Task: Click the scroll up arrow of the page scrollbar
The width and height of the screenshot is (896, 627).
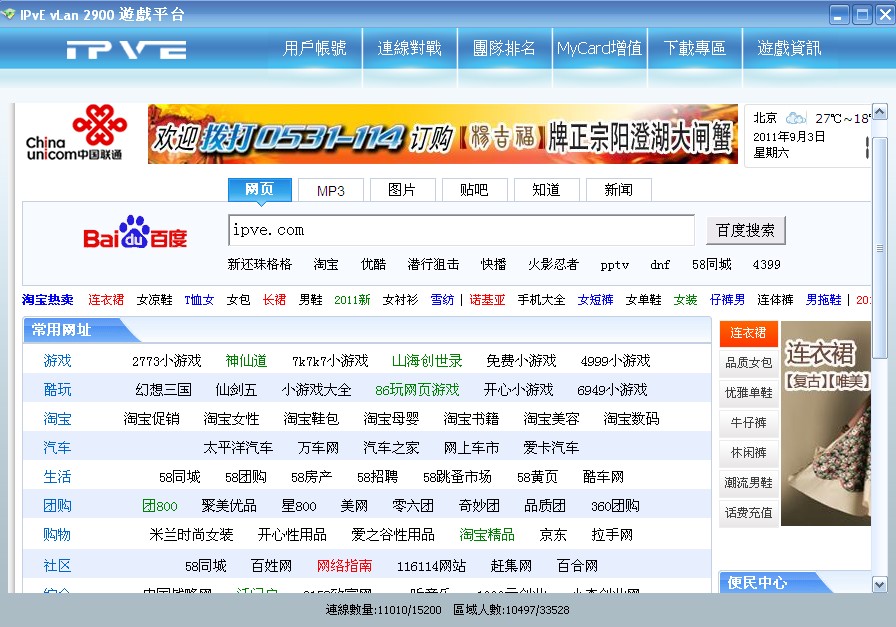Action: point(880,111)
